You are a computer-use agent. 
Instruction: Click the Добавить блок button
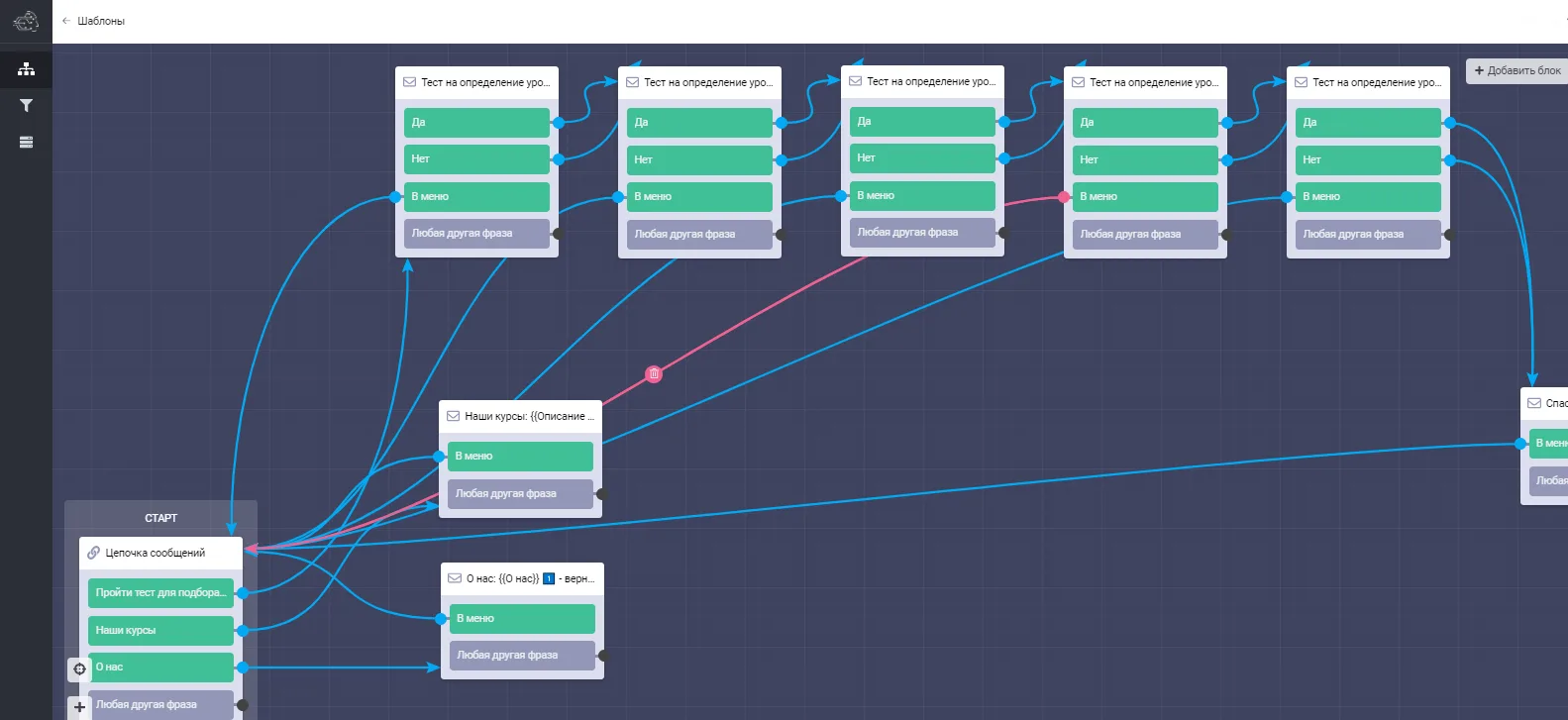[x=1516, y=70]
